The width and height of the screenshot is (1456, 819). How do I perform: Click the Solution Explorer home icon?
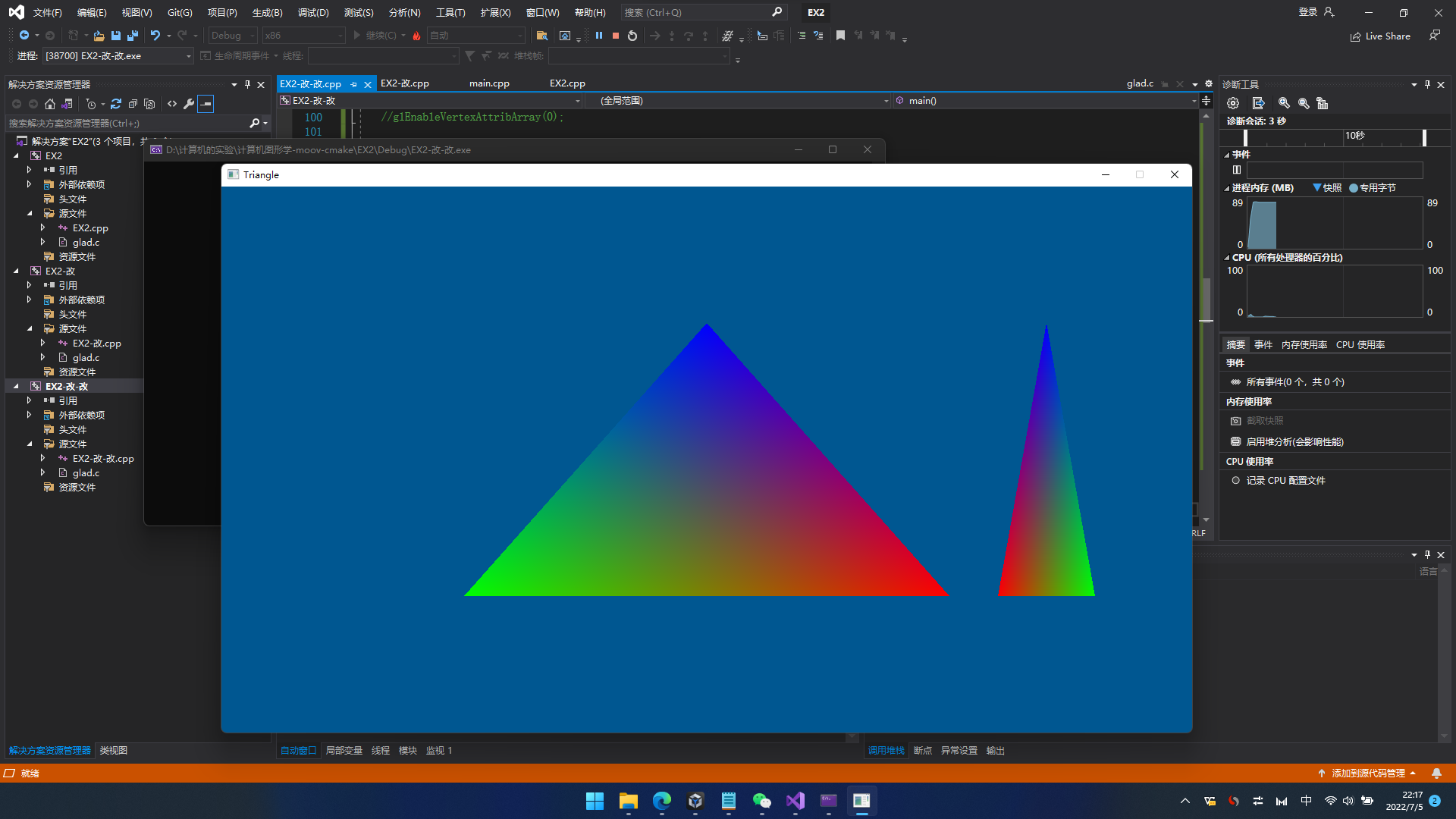click(x=50, y=104)
